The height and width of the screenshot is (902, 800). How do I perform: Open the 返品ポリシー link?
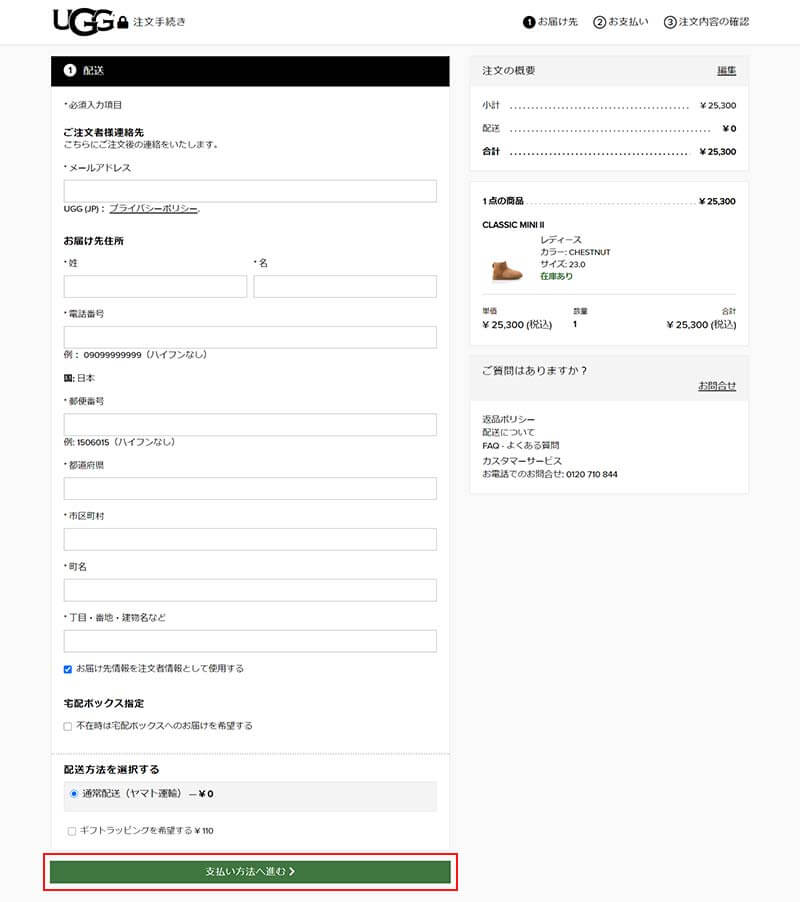click(508, 419)
